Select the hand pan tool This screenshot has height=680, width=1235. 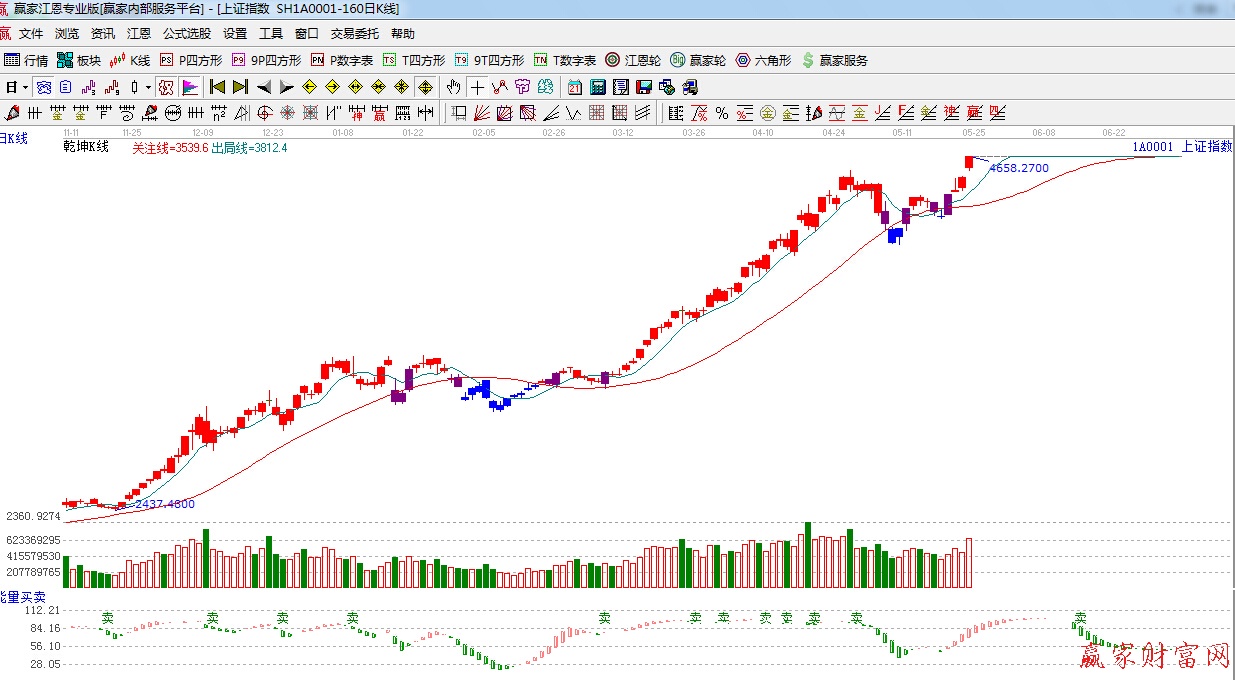pos(454,87)
